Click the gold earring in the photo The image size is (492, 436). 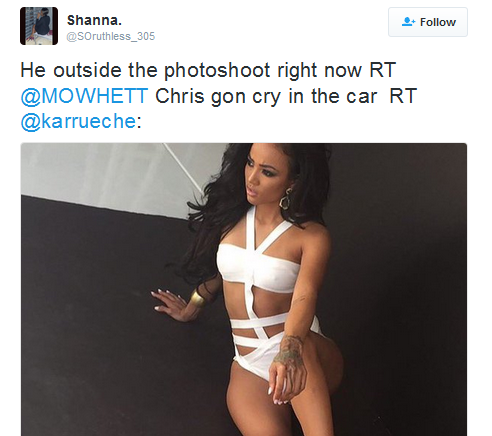click(x=286, y=199)
